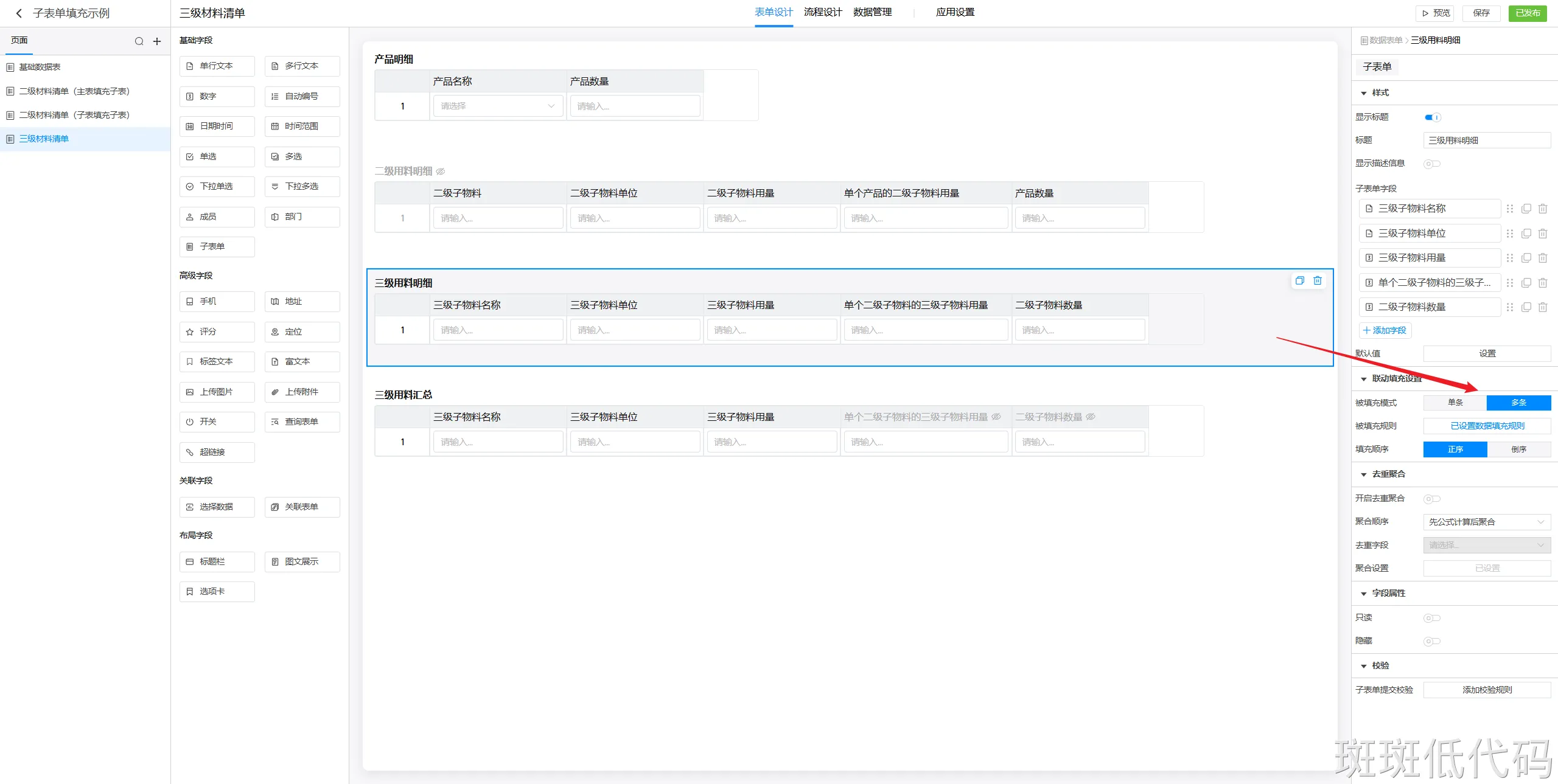The image size is (1558, 784).
Task: Turn on the 只读 switch
Action: point(1431,618)
